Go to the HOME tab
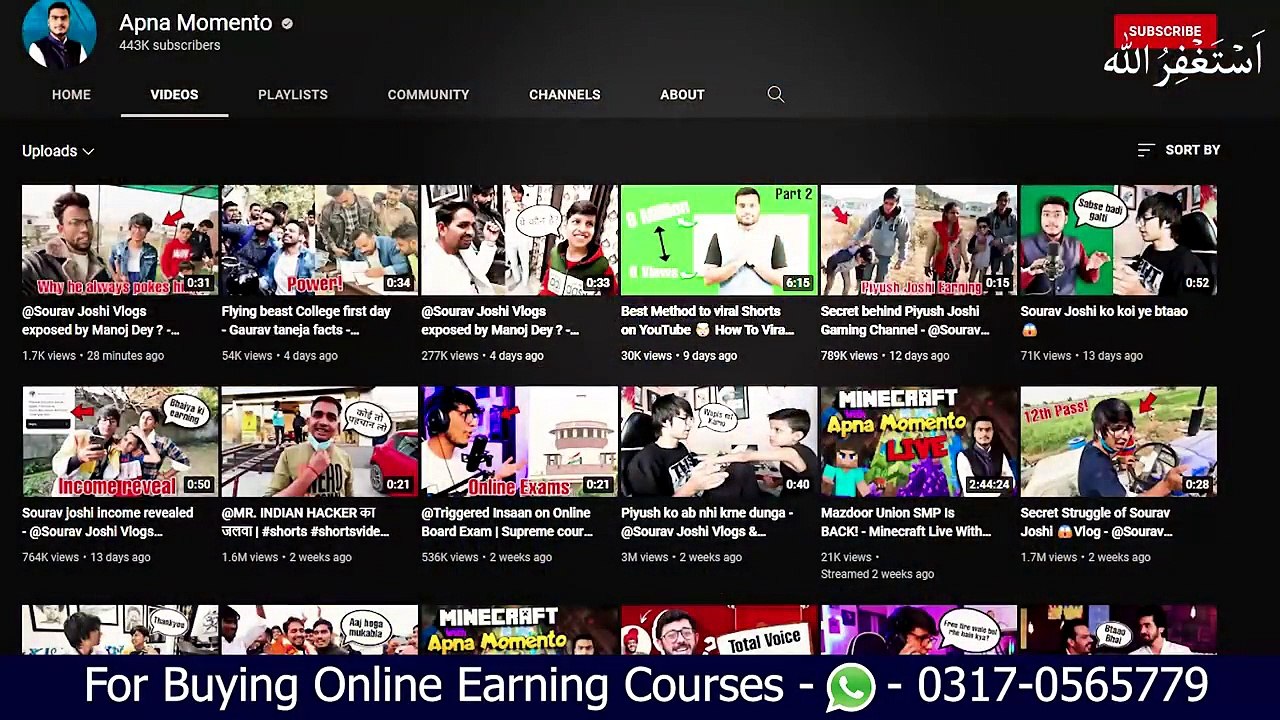 click(71, 94)
